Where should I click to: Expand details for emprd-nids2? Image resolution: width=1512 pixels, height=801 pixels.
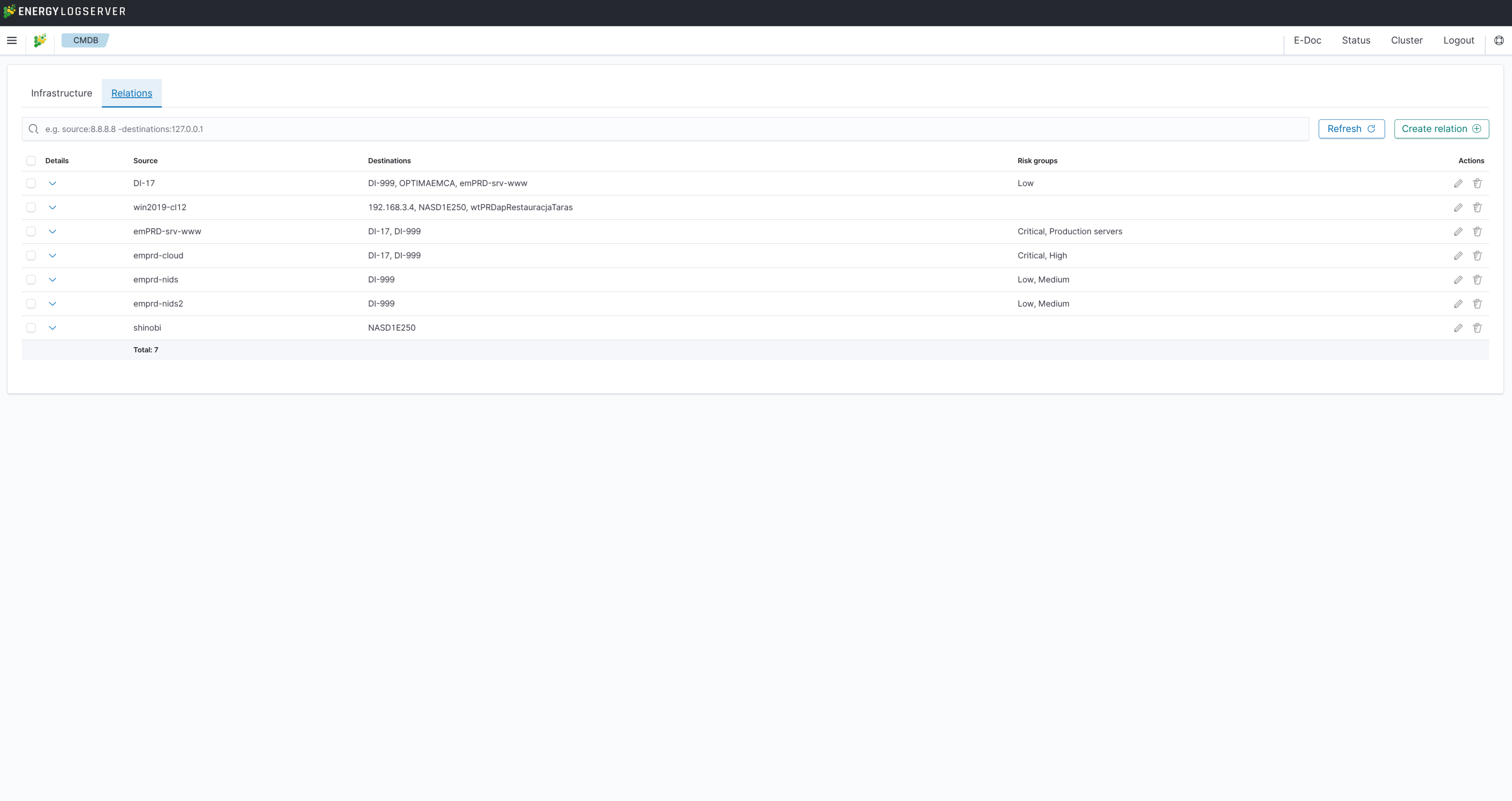click(53, 304)
